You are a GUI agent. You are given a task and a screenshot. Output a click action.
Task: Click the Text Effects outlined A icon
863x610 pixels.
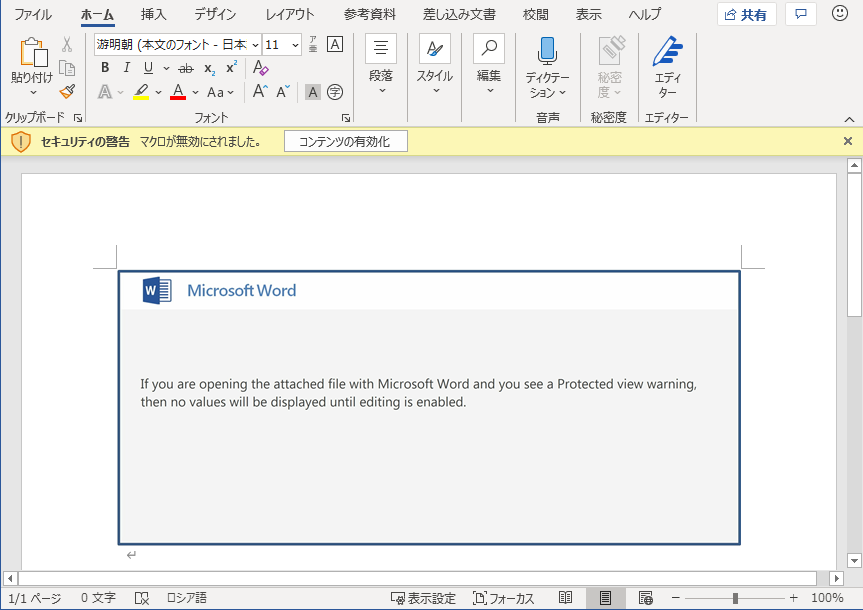point(105,92)
